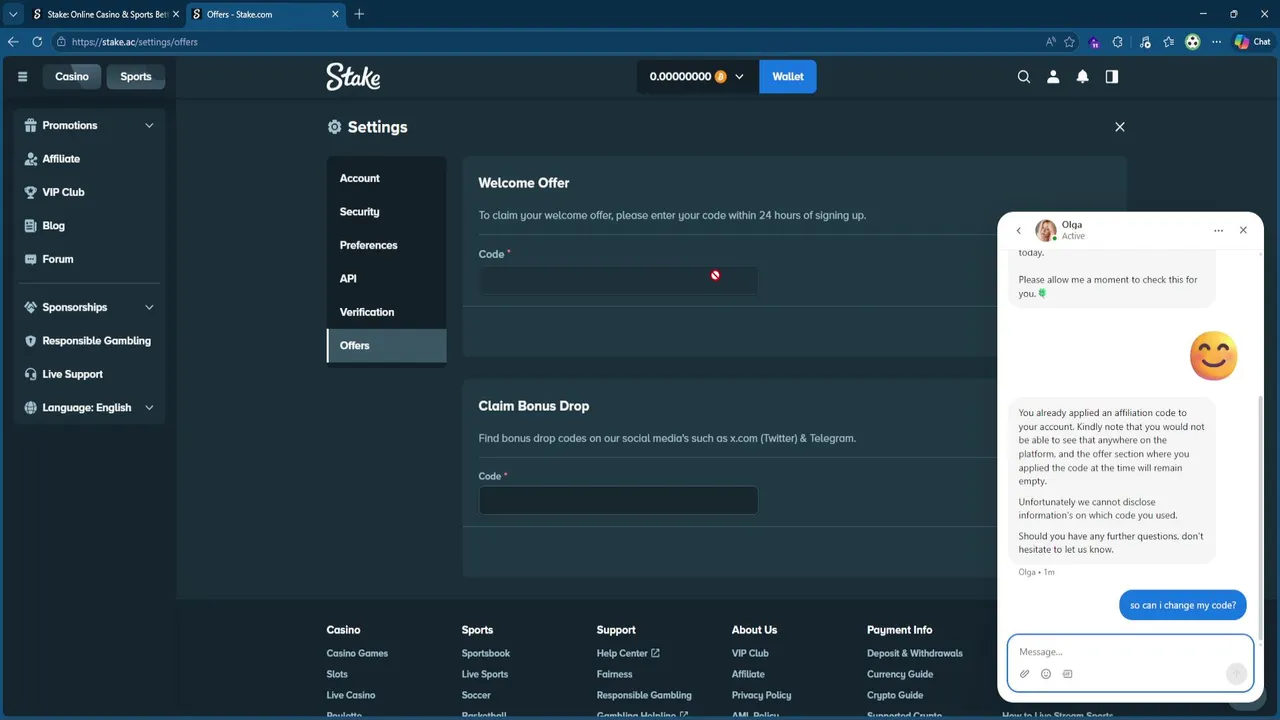The height and width of the screenshot is (720, 1280).
Task: Click Olga's avatar in chat header
Action: click(1046, 230)
